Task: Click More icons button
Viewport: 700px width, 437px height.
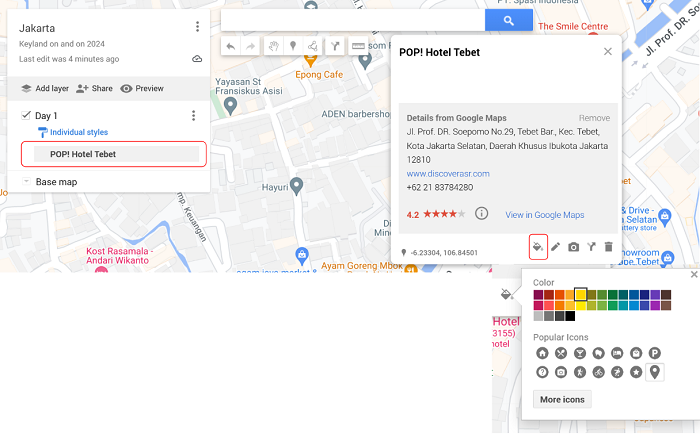Action: click(x=562, y=400)
